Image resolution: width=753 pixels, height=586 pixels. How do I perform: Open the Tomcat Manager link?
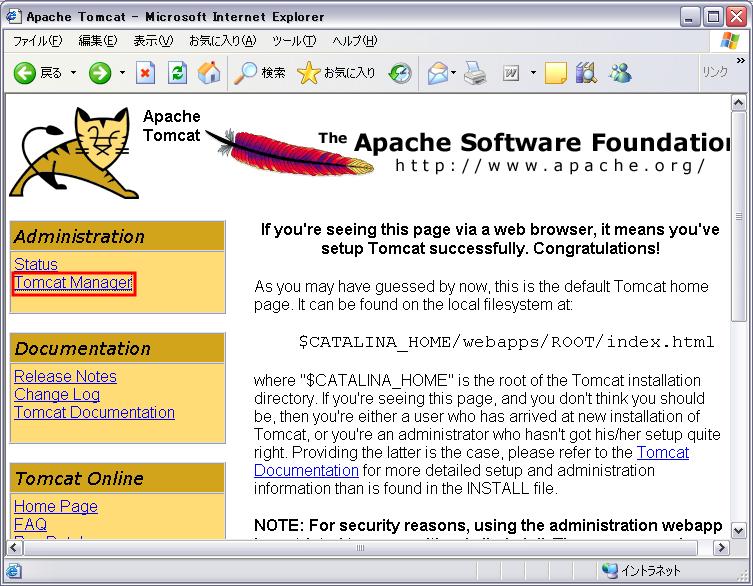[x=73, y=282]
